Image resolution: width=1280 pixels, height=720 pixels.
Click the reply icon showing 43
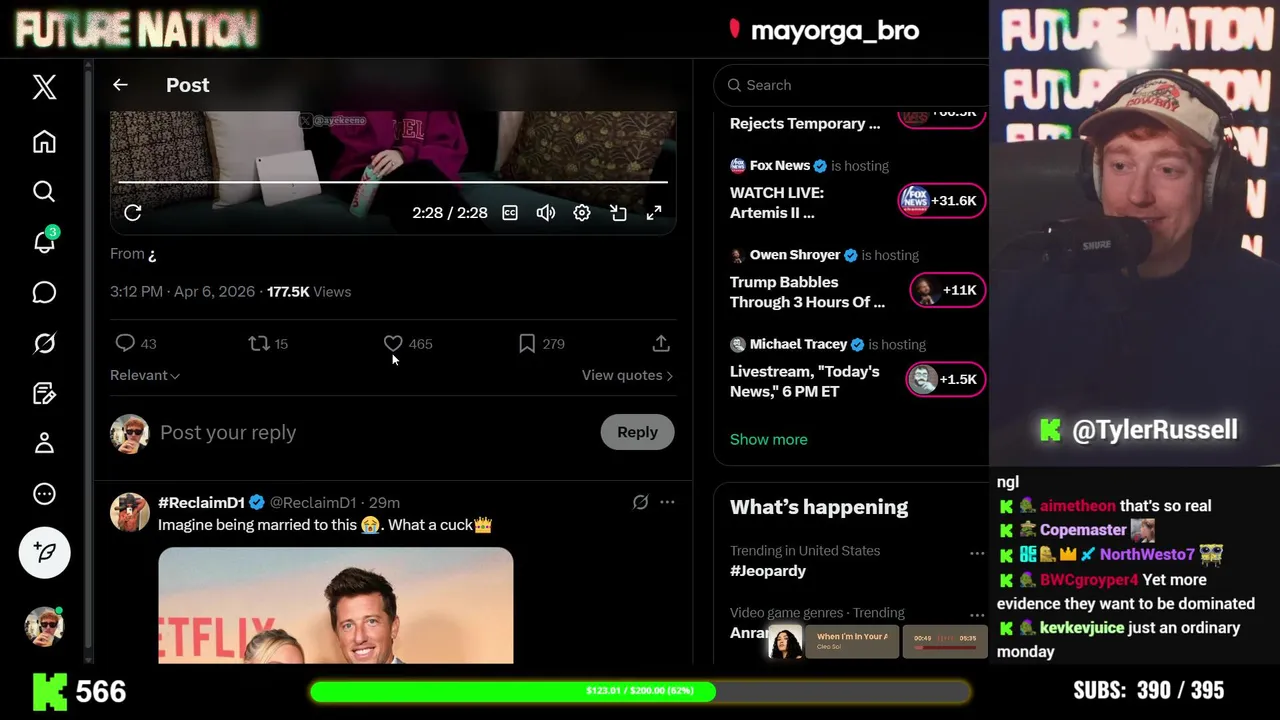(x=125, y=343)
